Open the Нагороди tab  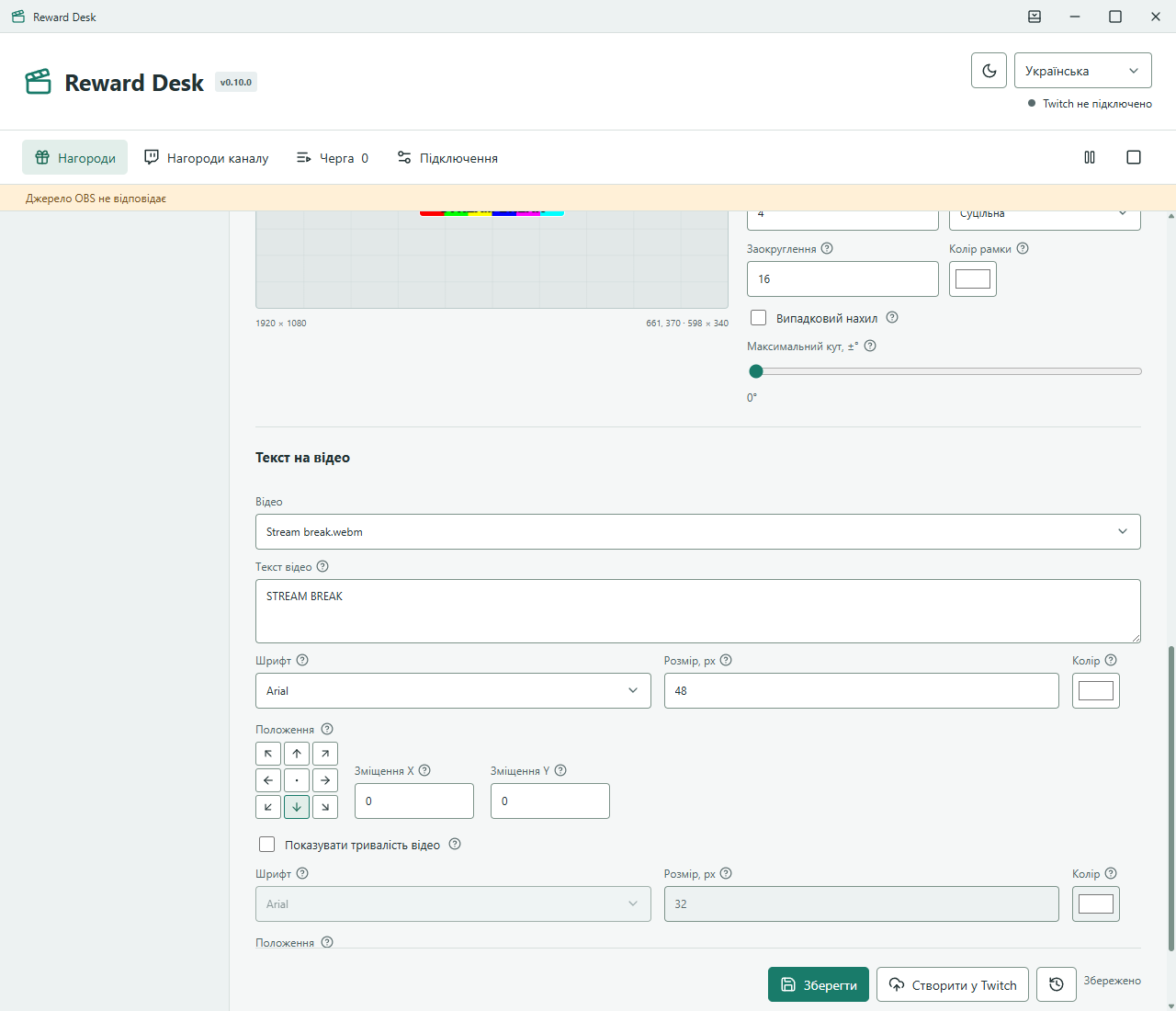click(75, 157)
